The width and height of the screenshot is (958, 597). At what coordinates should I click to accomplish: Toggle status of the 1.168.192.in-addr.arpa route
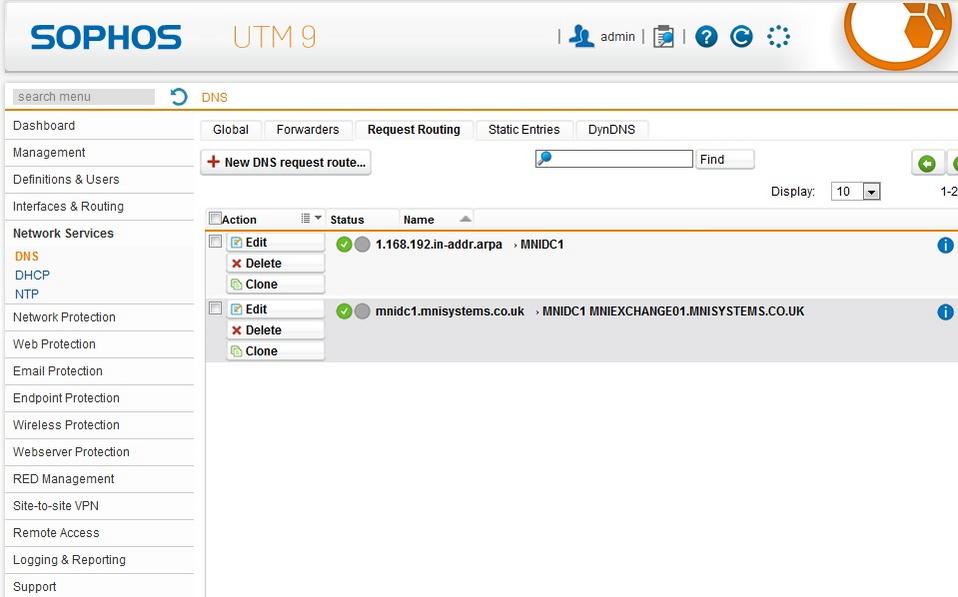click(344, 244)
